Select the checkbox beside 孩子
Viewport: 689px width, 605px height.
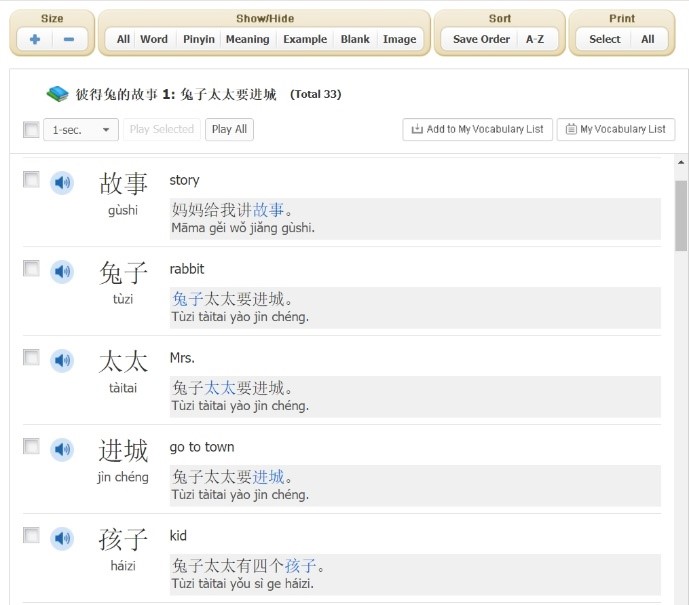click(31, 536)
